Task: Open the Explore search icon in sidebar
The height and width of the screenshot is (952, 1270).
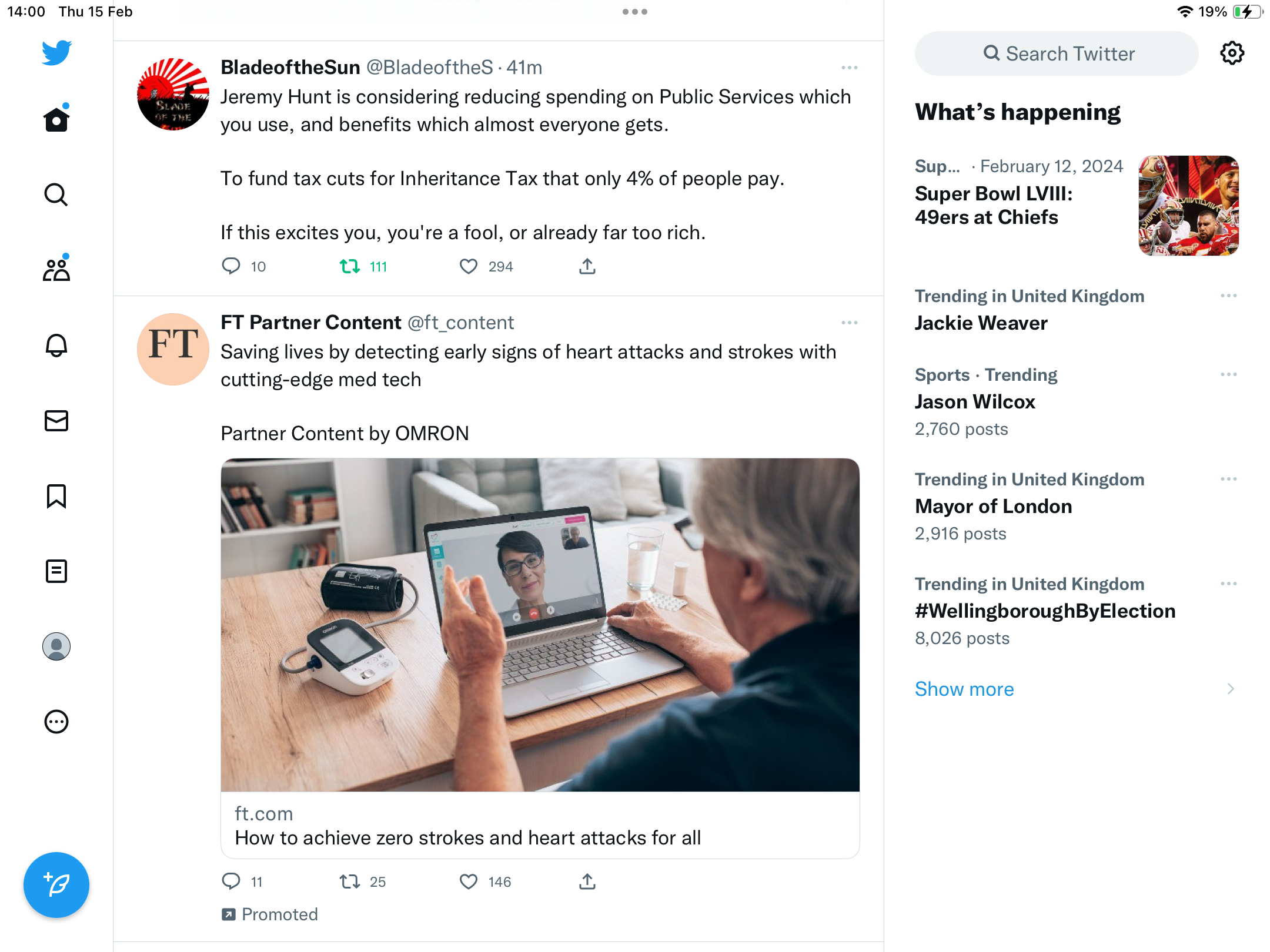Action: tap(56, 195)
